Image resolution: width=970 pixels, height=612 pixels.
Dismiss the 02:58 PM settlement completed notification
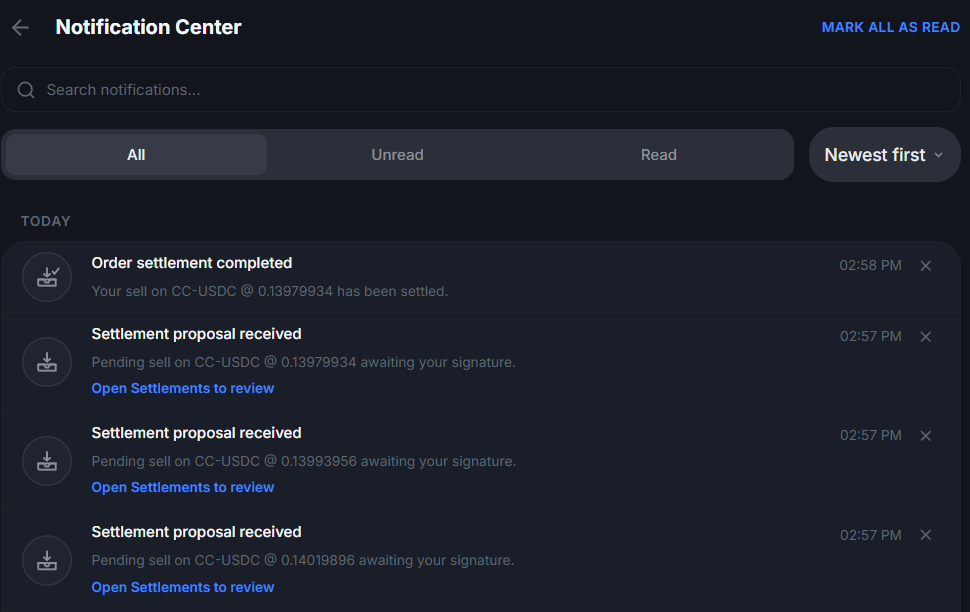[925, 265]
